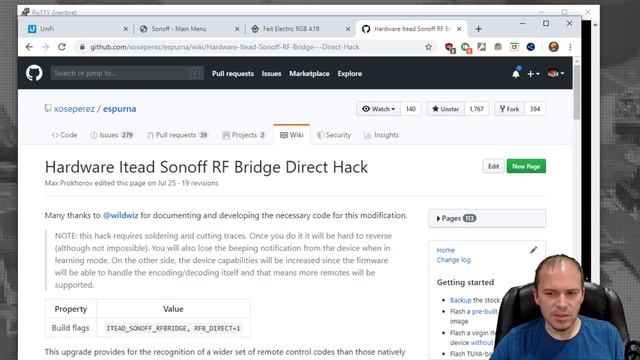Click the blue round extension icon

[531, 47]
